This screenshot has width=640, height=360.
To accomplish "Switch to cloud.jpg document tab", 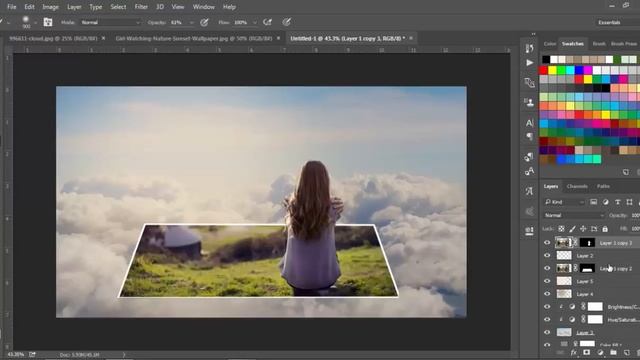I will (x=53, y=38).
